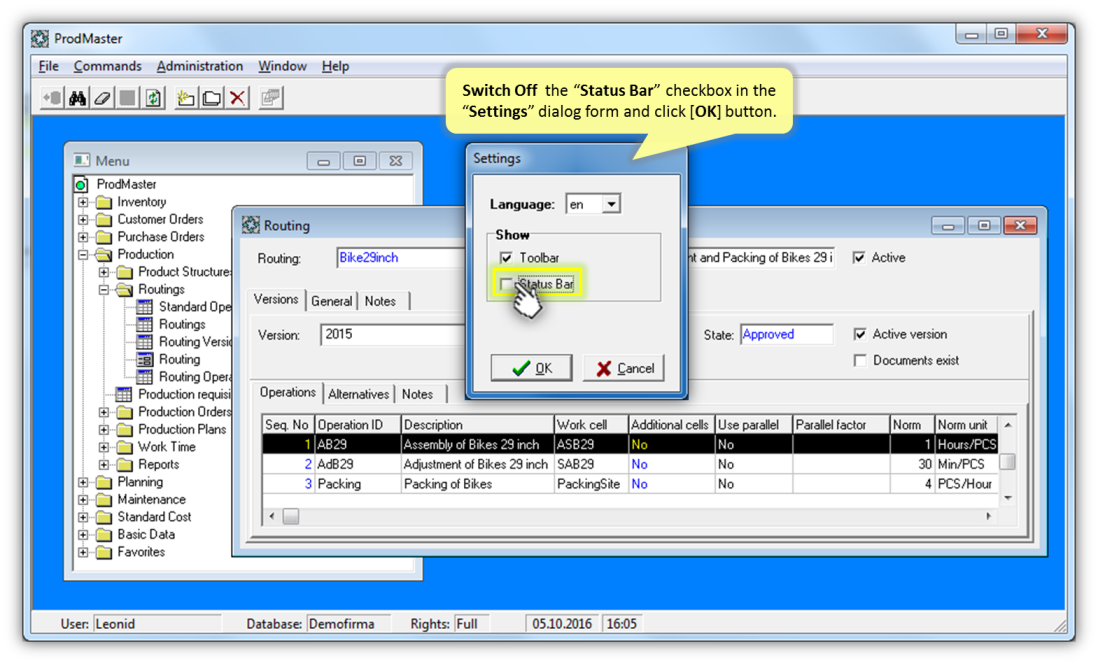Click the Work Time folder icon
This screenshot has width=1098, height=664.
click(125, 447)
